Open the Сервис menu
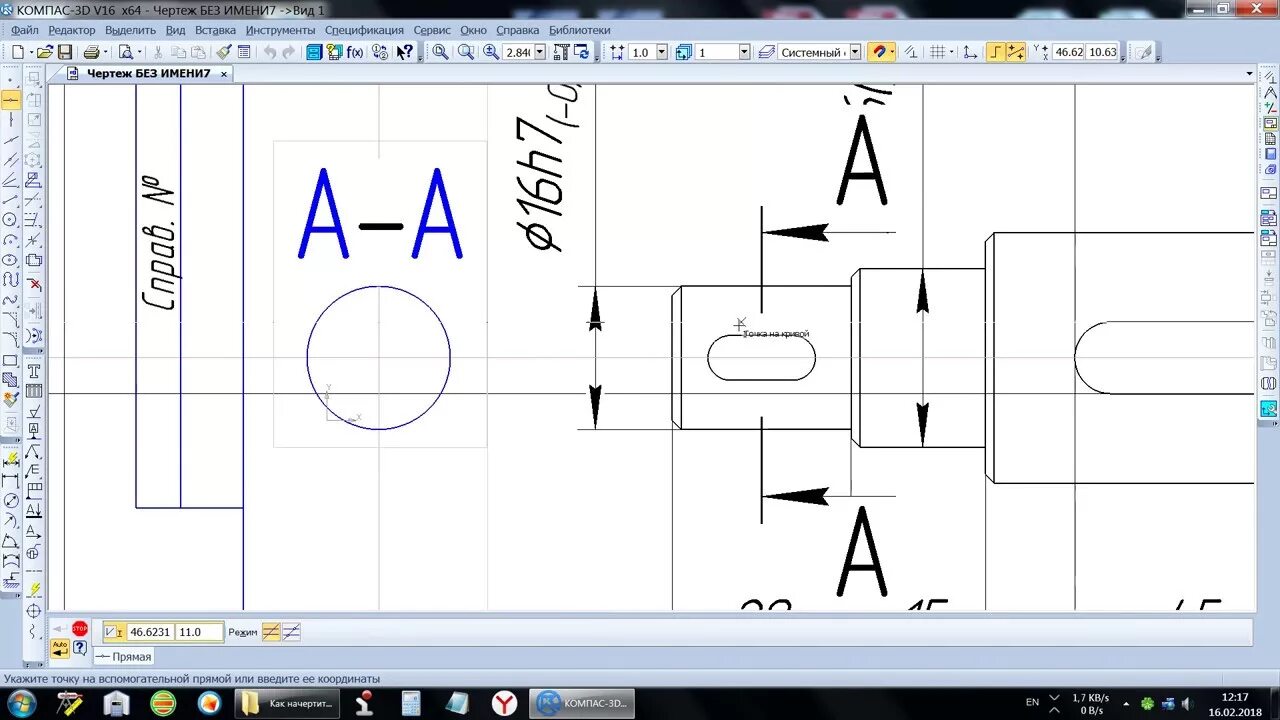Image resolution: width=1280 pixels, height=720 pixels. tap(432, 30)
